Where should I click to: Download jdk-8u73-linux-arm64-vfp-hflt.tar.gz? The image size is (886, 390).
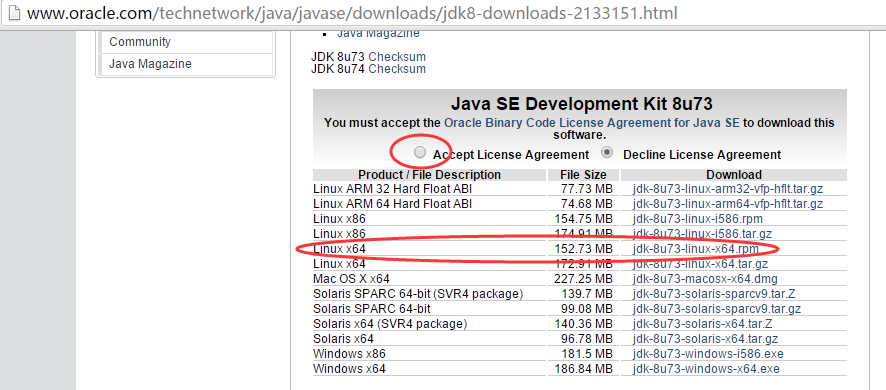coord(728,203)
